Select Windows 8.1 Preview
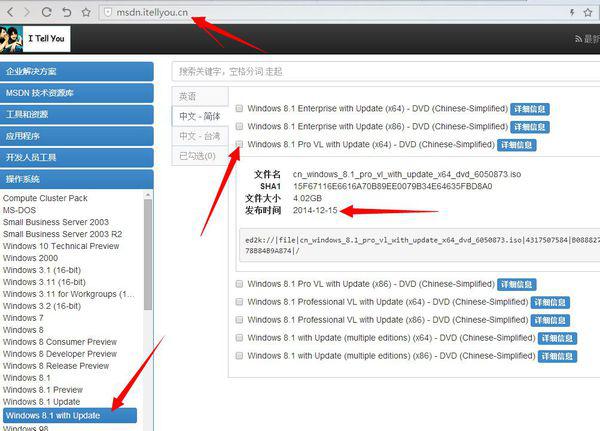The height and width of the screenshot is (431, 600). click(43, 390)
